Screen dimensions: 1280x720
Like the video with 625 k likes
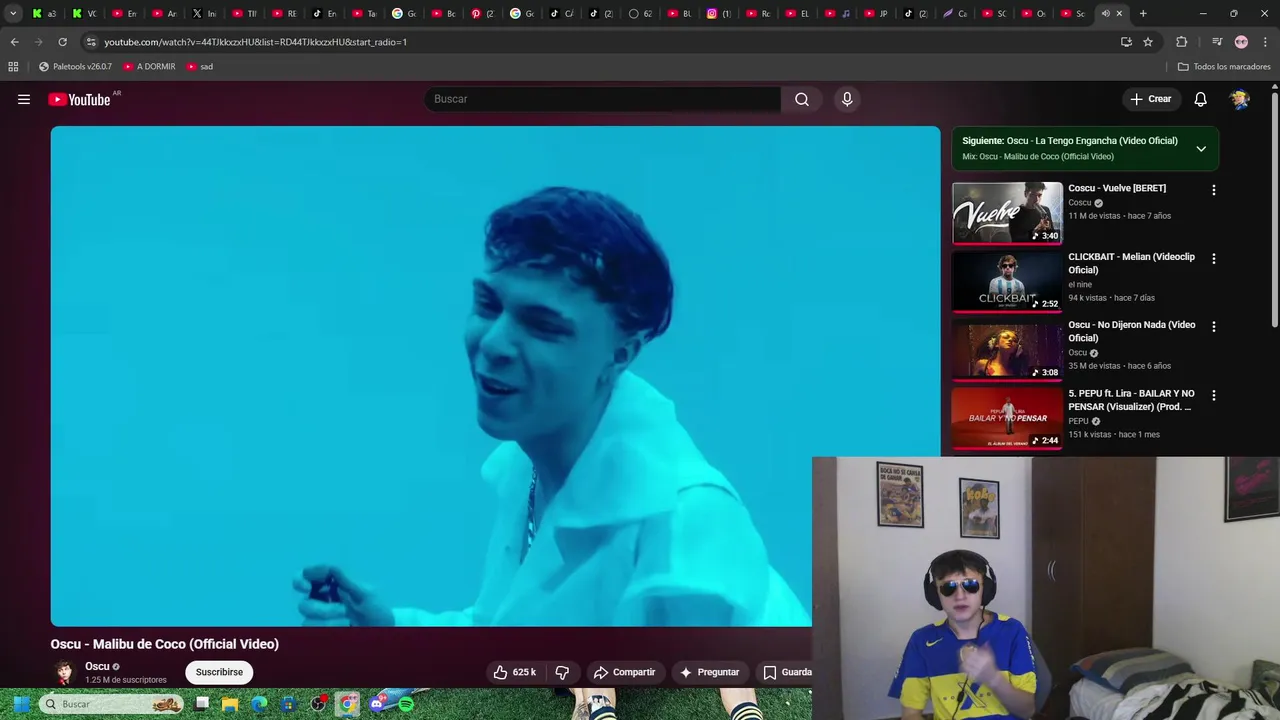(515, 672)
